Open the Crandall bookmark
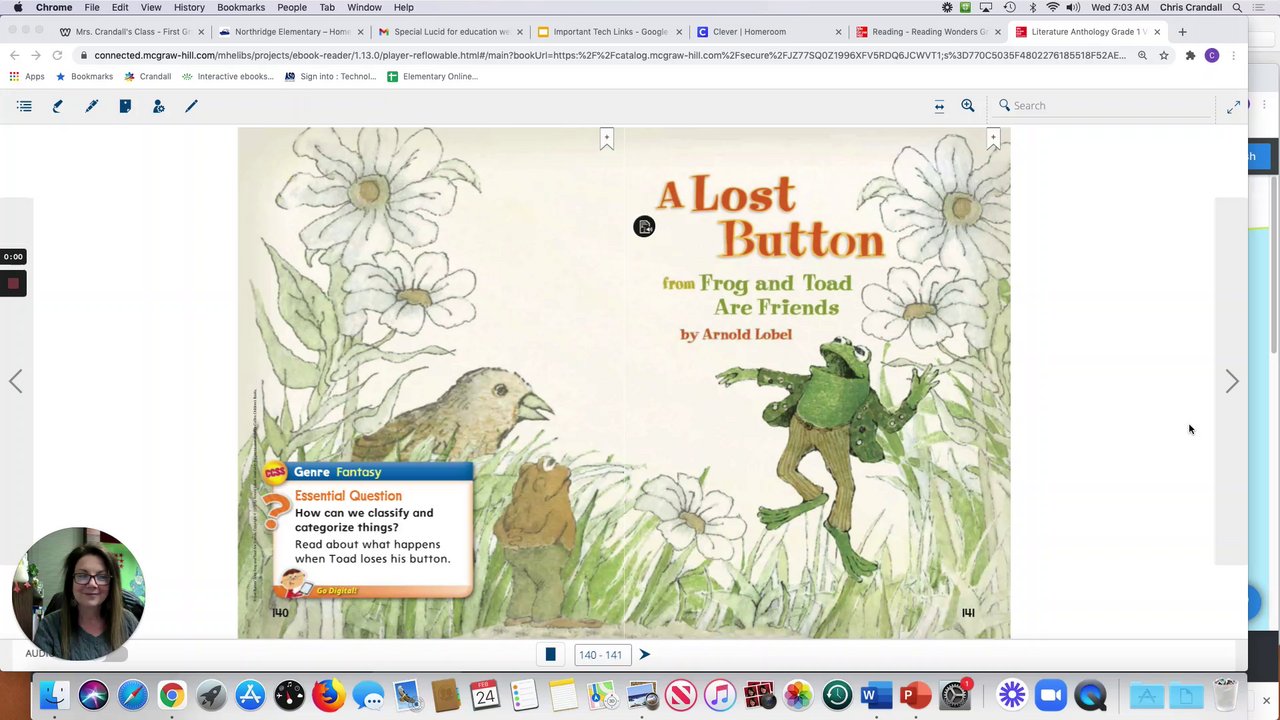Viewport: 1280px width, 720px height. (148, 76)
